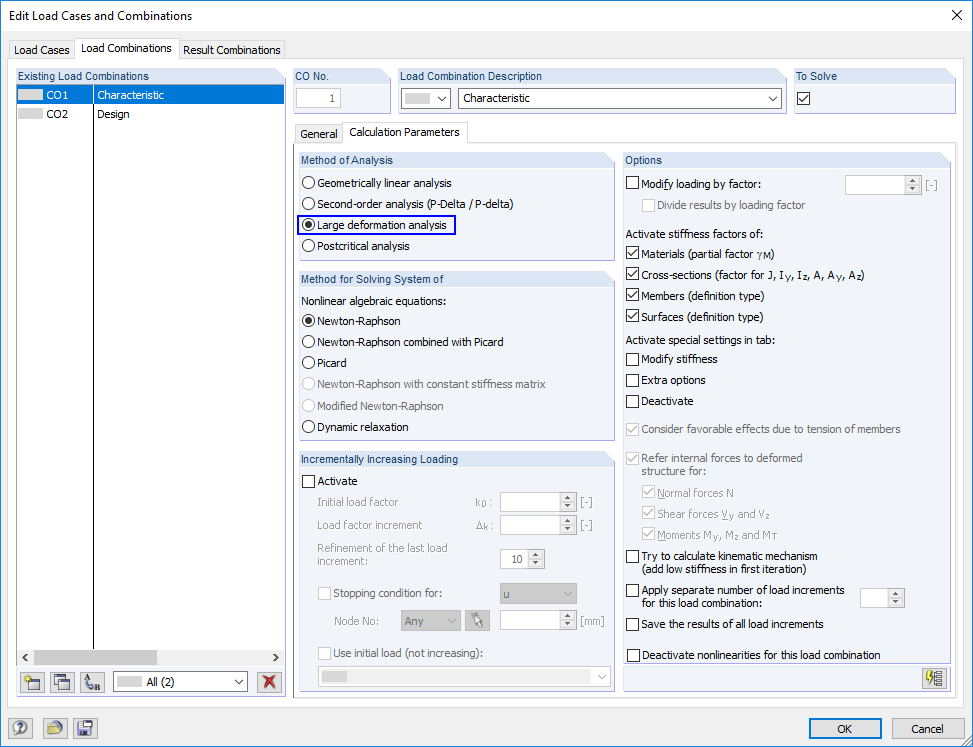Enable Try to calculate kinematic mechanism
973x747 pixels.
[x=632, y=557]
